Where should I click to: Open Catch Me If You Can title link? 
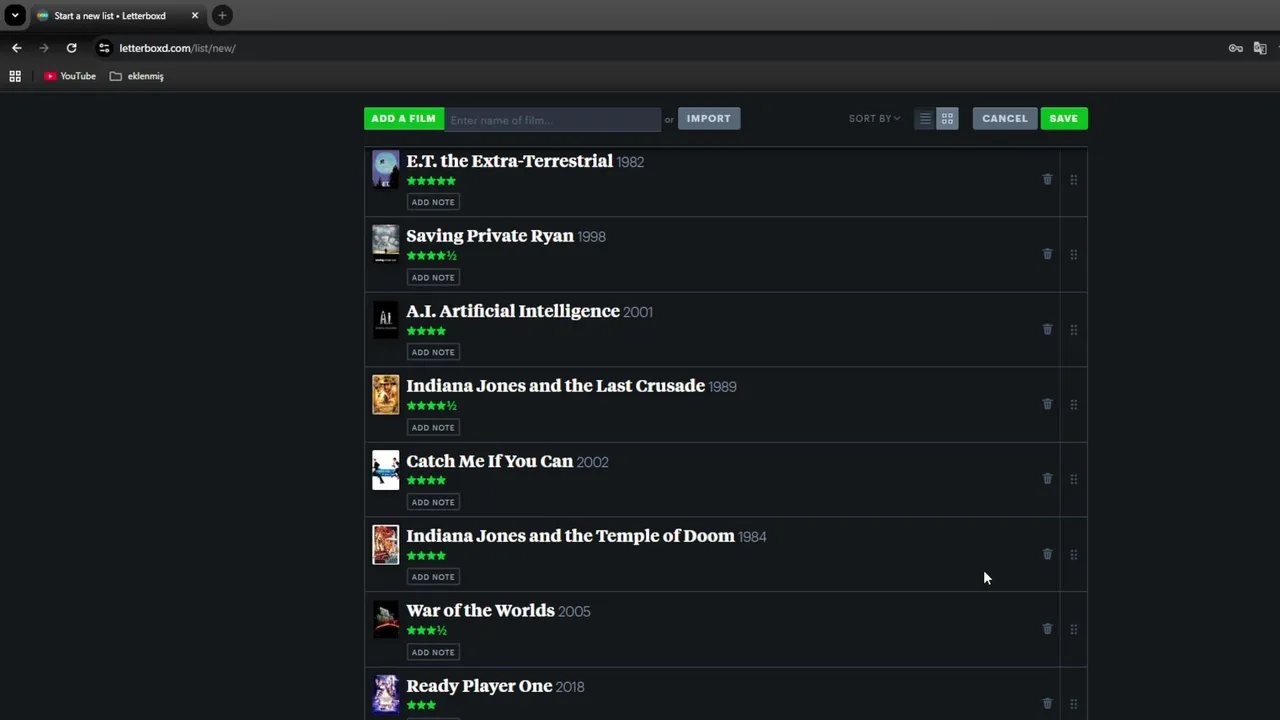pos(489,461)
